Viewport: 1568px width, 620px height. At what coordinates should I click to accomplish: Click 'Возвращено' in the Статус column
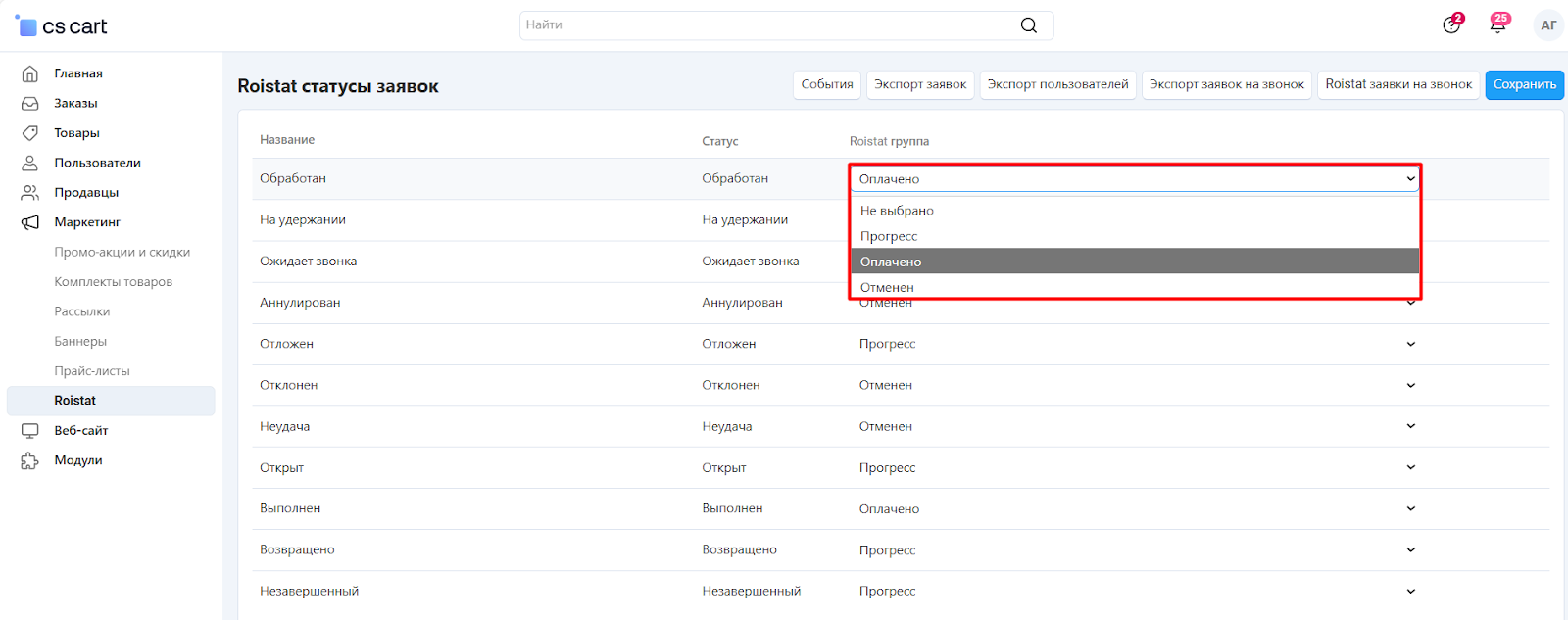tap(740, 549)
